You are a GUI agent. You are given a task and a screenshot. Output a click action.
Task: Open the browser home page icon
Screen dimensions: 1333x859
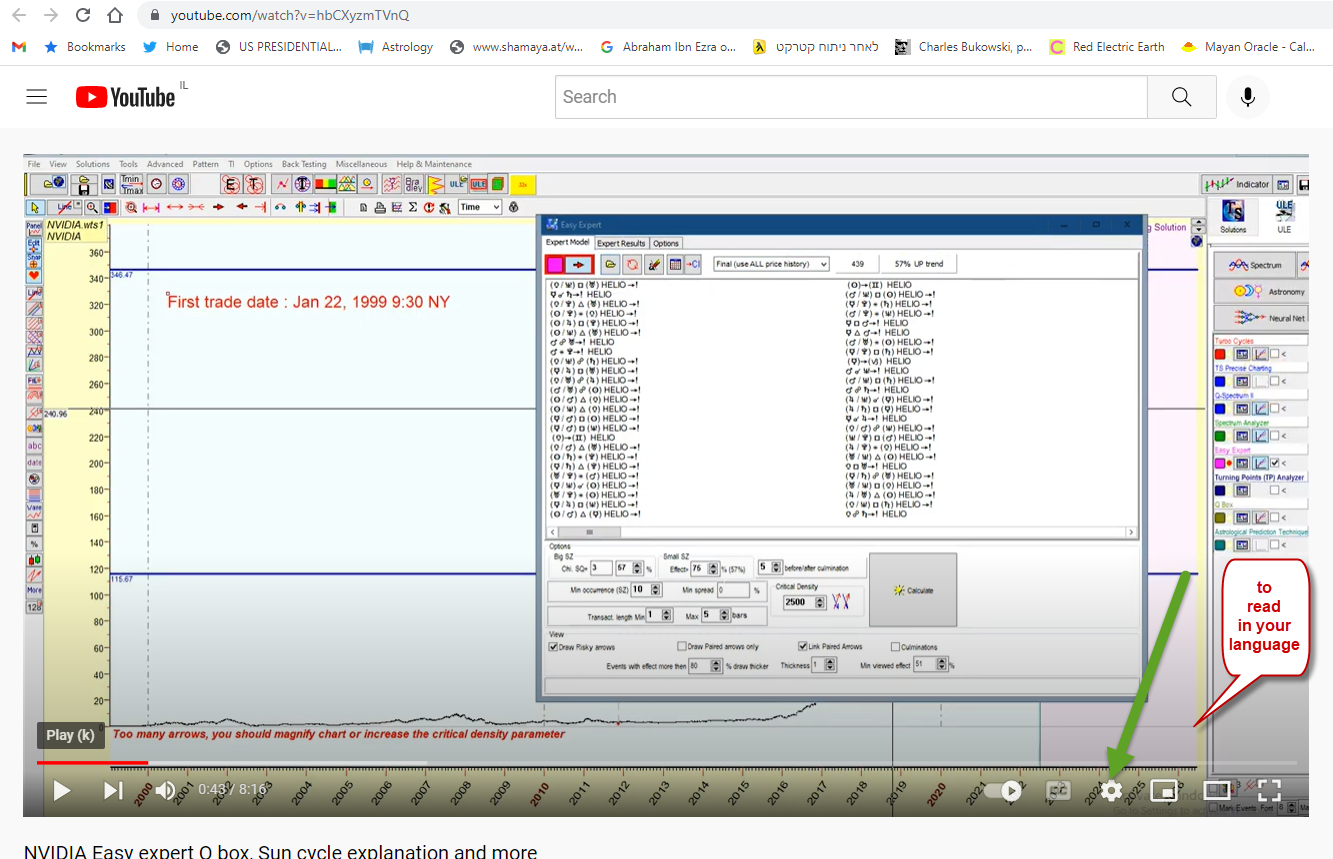[115, 15]
